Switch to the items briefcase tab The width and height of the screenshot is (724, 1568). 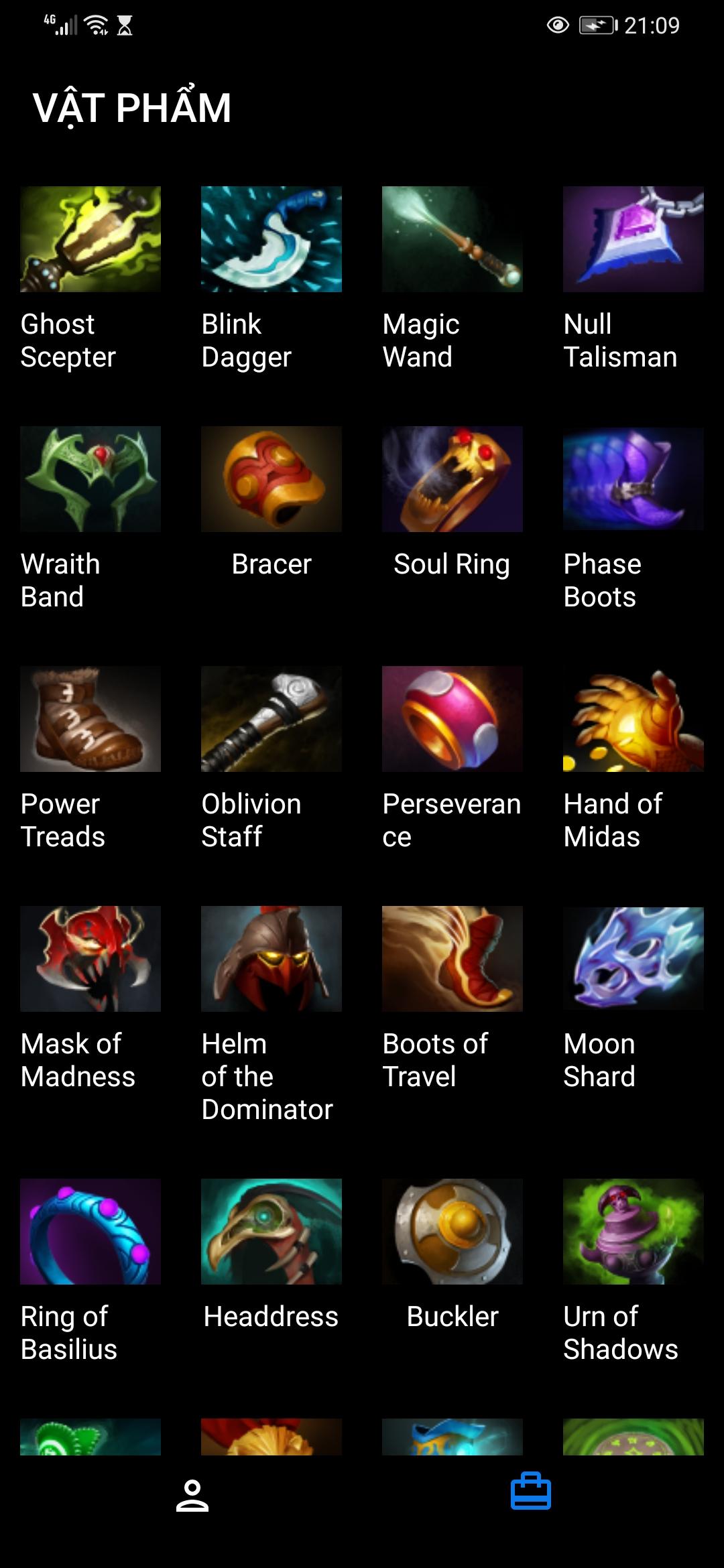(x=531, y=1491)
